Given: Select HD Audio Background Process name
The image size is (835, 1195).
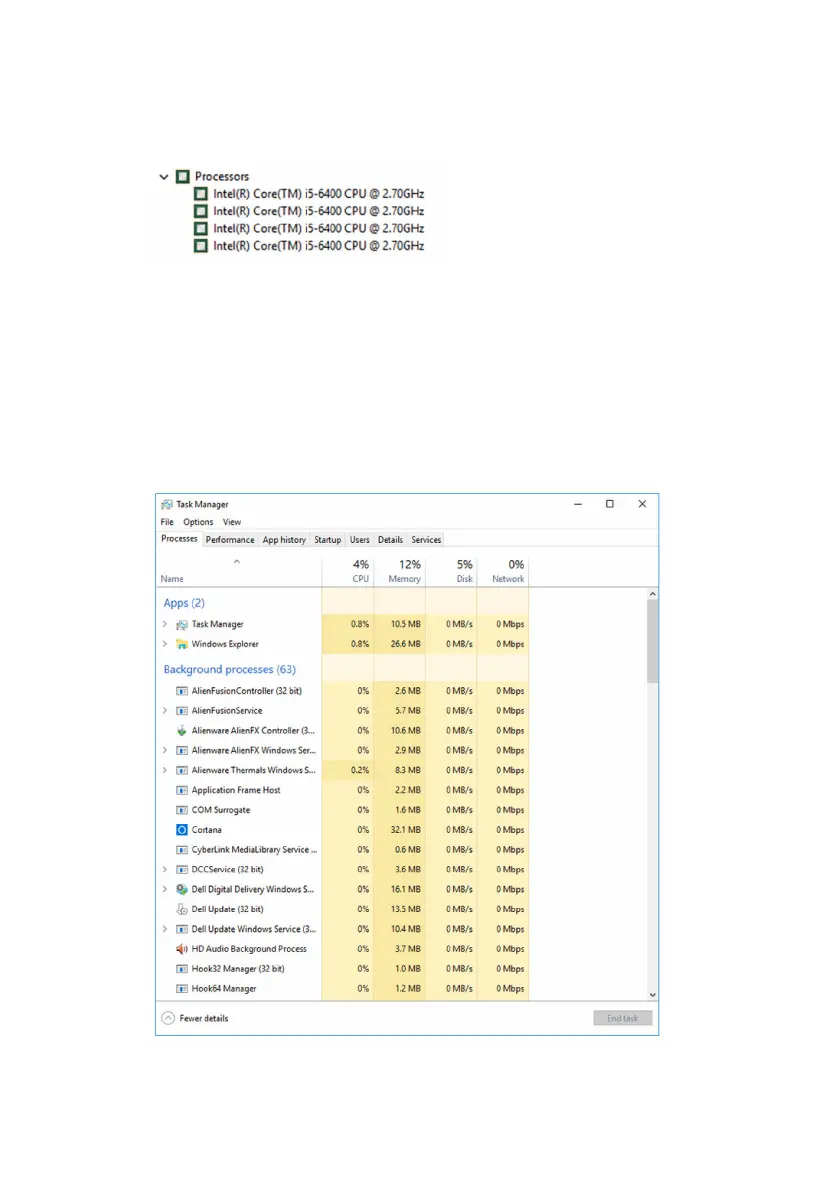Looking at the screenshot, I should pyautogui.click(x=249, y=949).
